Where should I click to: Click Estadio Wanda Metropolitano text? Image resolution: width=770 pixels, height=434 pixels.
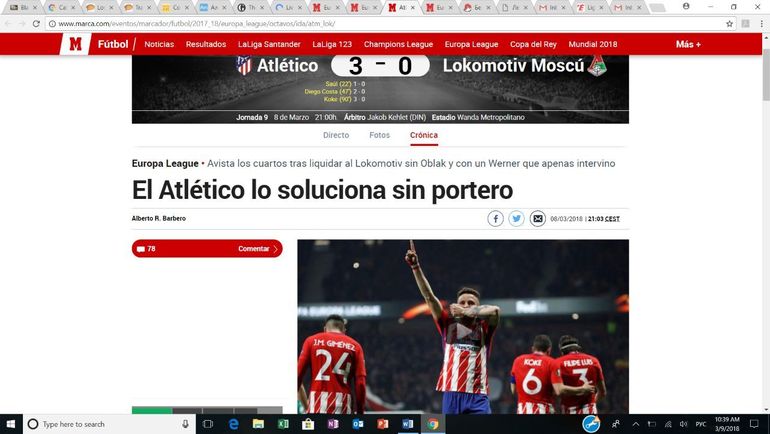pyautogui.click(x=478, y=117)
